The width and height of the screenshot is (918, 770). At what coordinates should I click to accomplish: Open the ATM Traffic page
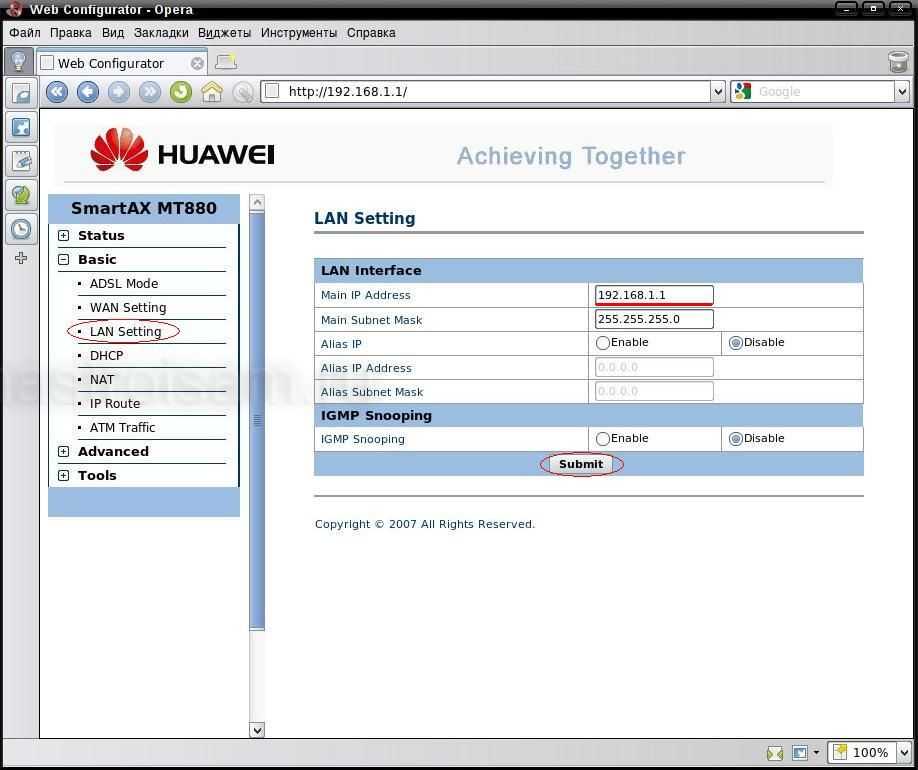point(122,428)
